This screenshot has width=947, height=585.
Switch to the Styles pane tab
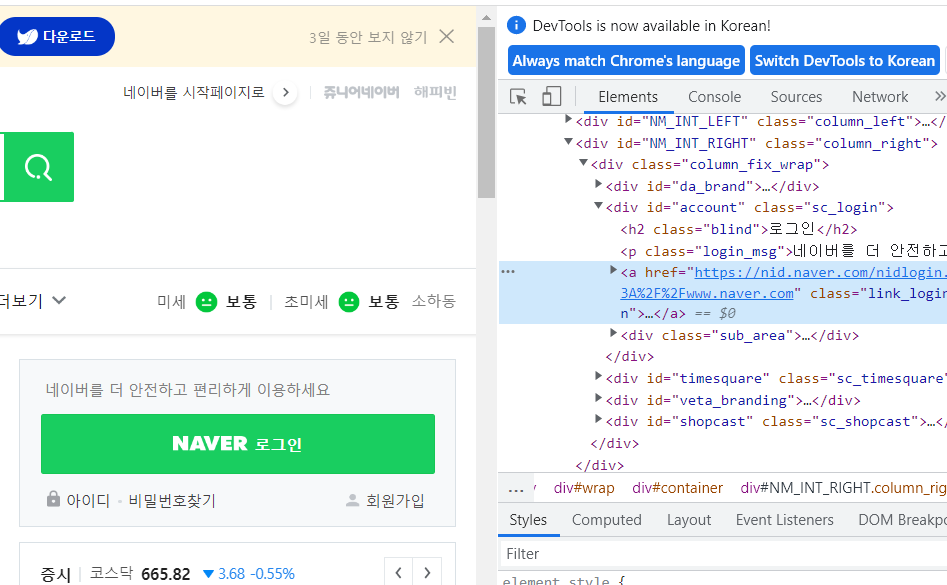pyautogui.click(x=528, y=520)
